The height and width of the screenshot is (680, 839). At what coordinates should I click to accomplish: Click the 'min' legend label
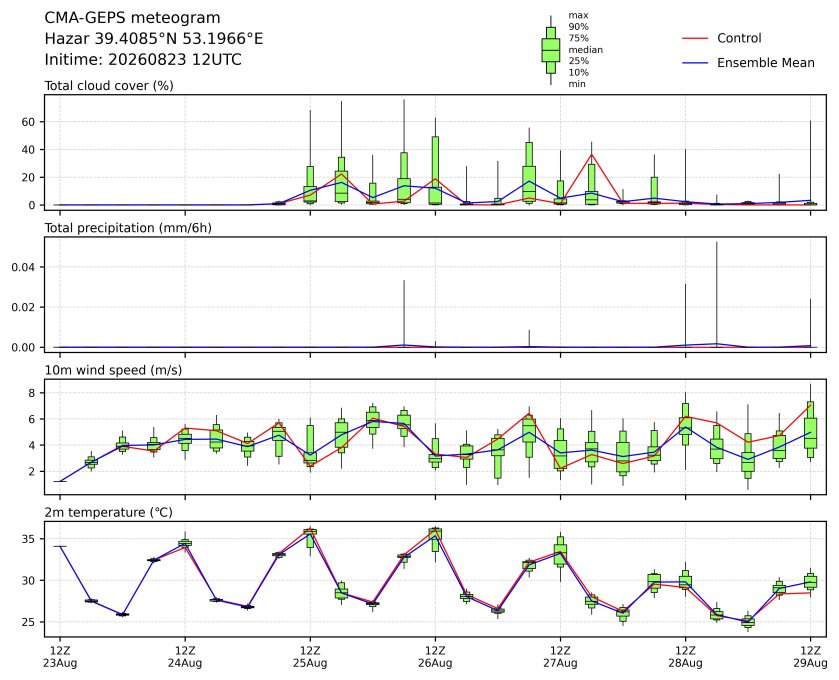click(577, 84)
